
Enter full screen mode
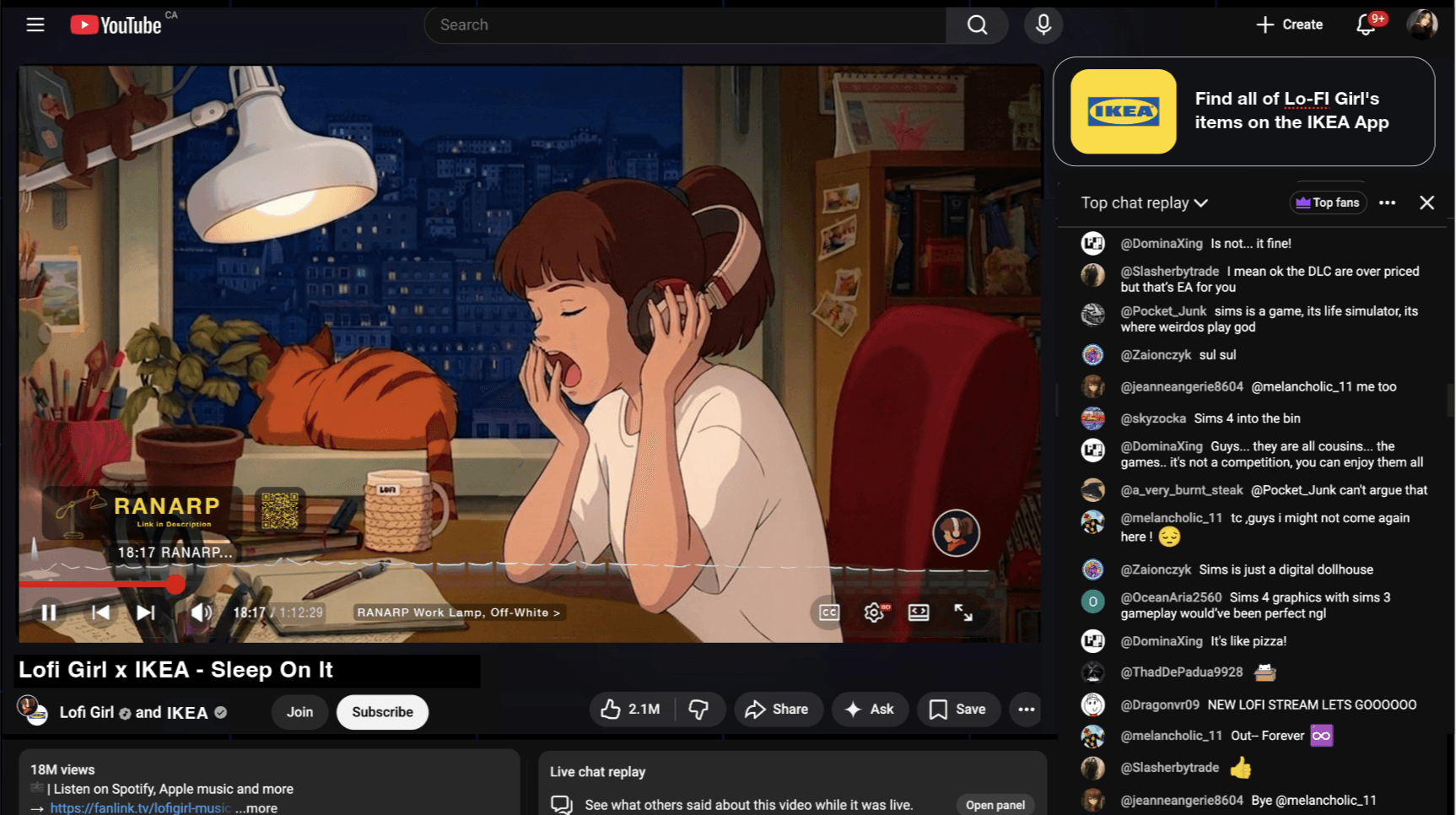(963, 613)
